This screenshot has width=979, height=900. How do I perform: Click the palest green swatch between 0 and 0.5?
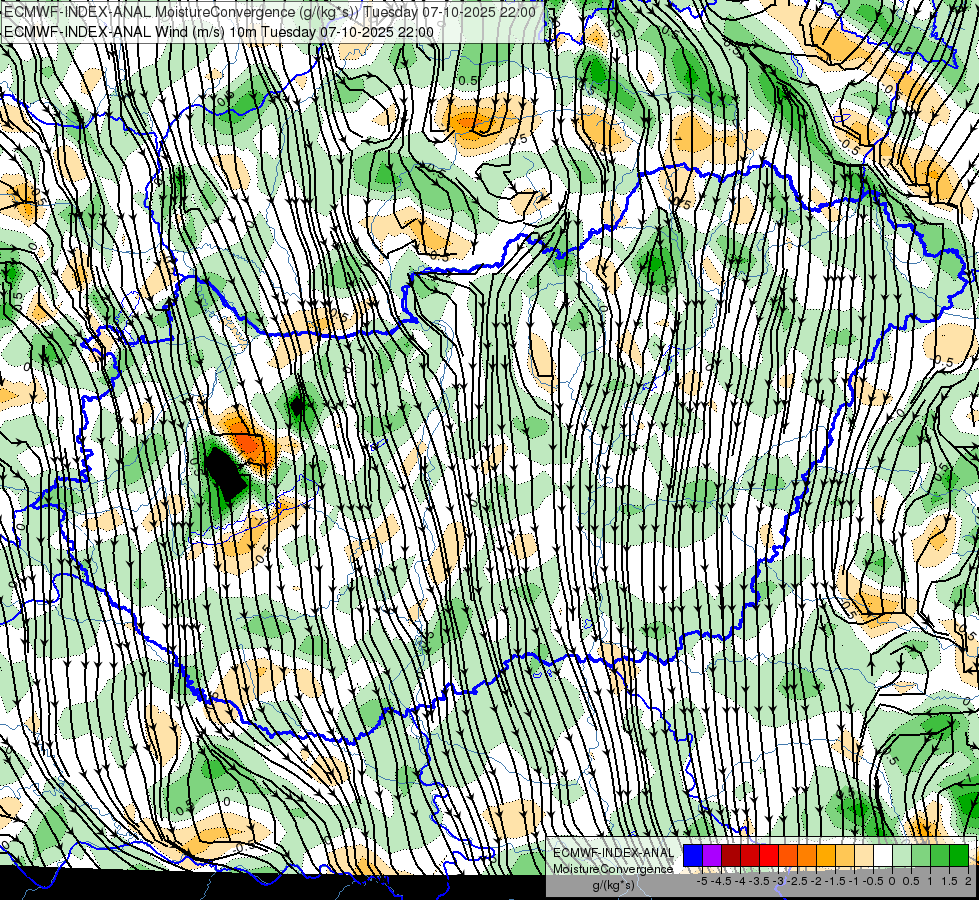[902, 855]
